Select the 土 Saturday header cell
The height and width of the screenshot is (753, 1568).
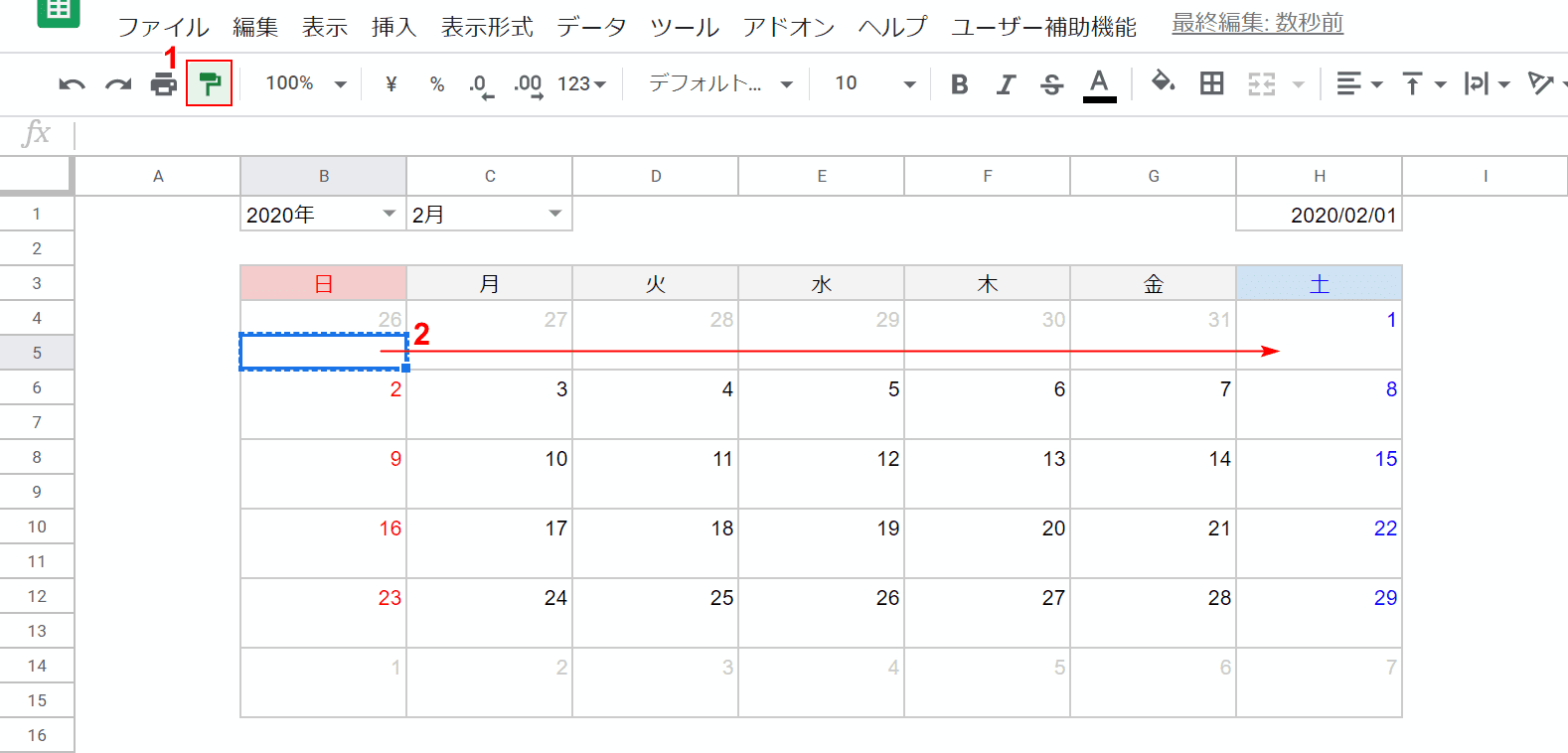(1320, 283)
